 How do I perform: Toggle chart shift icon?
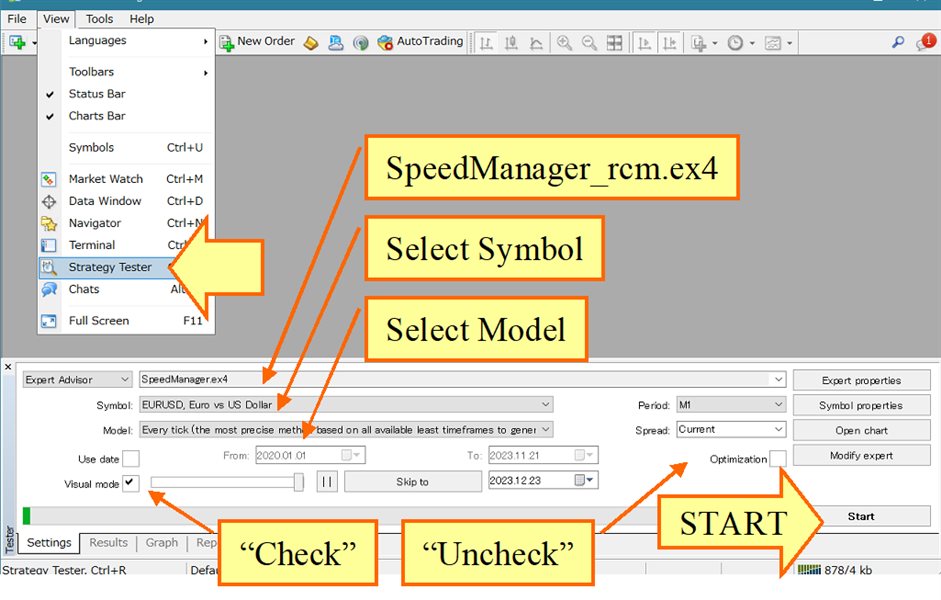[x=669, y=43]
